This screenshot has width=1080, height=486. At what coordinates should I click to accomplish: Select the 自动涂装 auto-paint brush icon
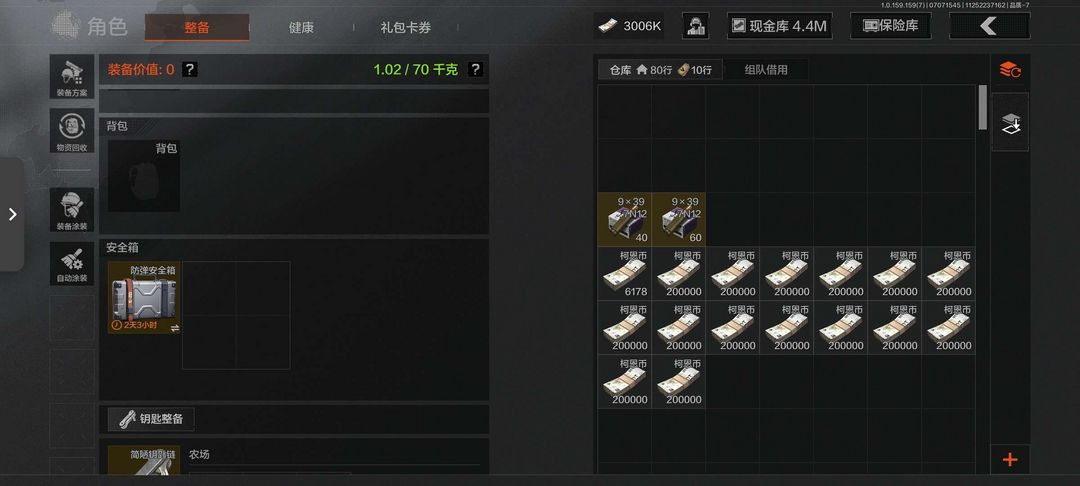coord(72,264)
